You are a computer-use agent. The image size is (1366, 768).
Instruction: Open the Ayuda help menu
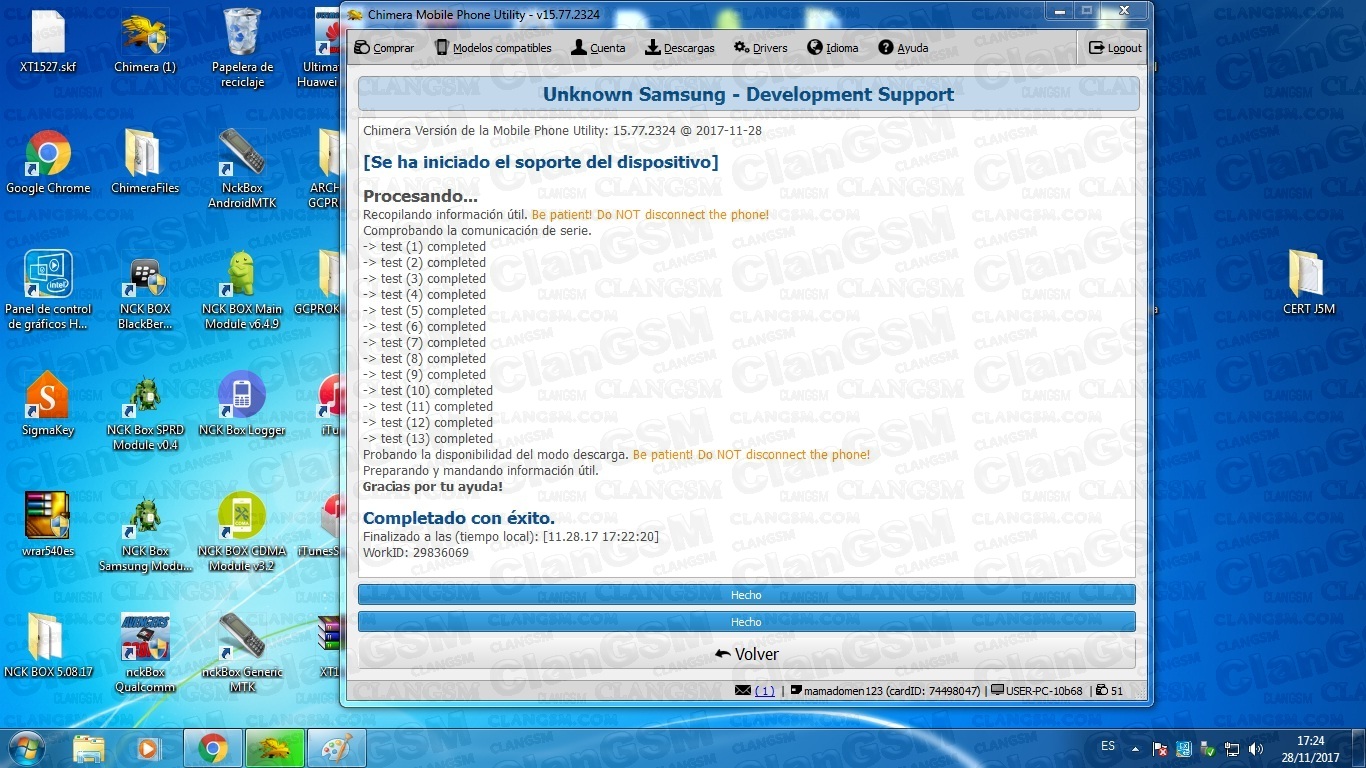(903, 48)
